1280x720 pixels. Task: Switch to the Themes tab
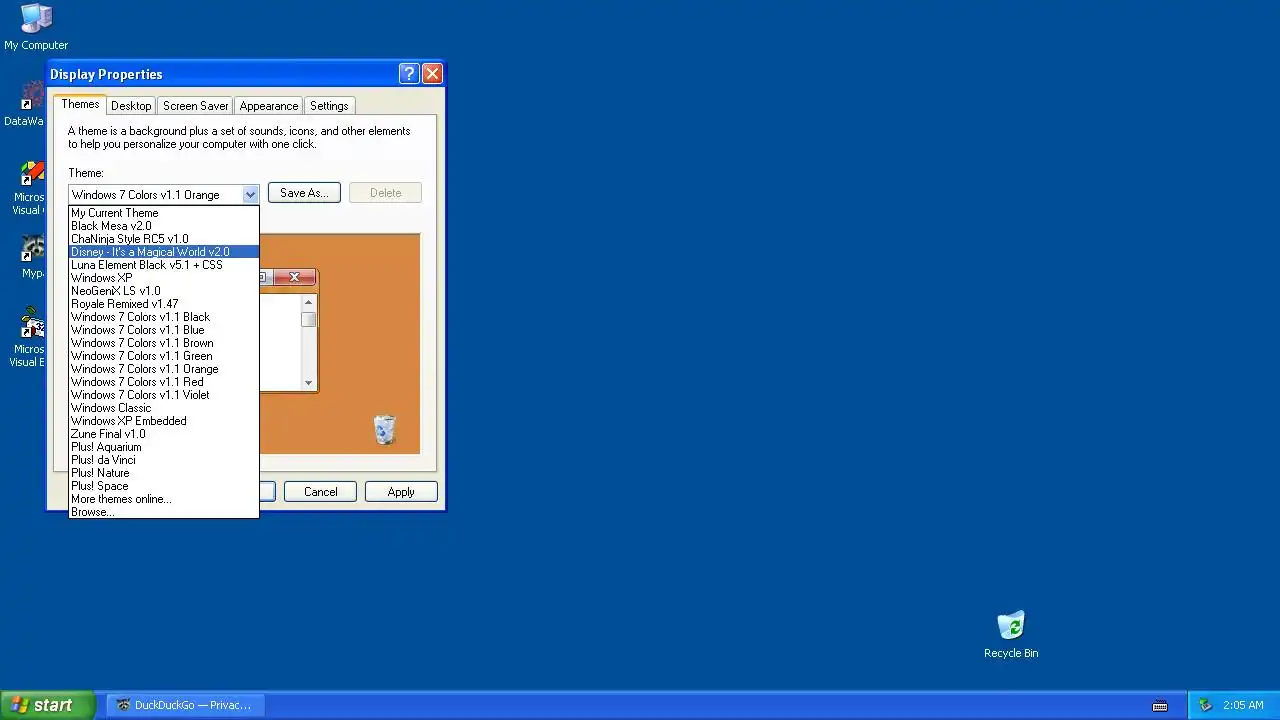pyautogui.click(x=80, y=104)
